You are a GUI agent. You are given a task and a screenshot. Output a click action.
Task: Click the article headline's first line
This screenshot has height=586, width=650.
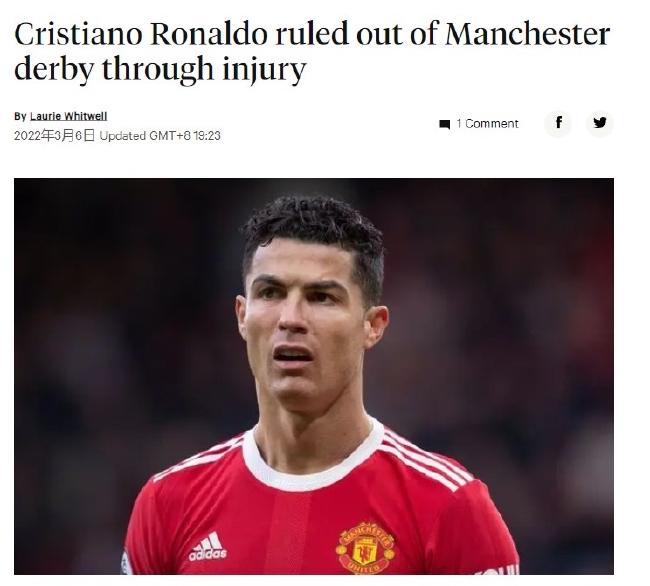click(312, 34)
